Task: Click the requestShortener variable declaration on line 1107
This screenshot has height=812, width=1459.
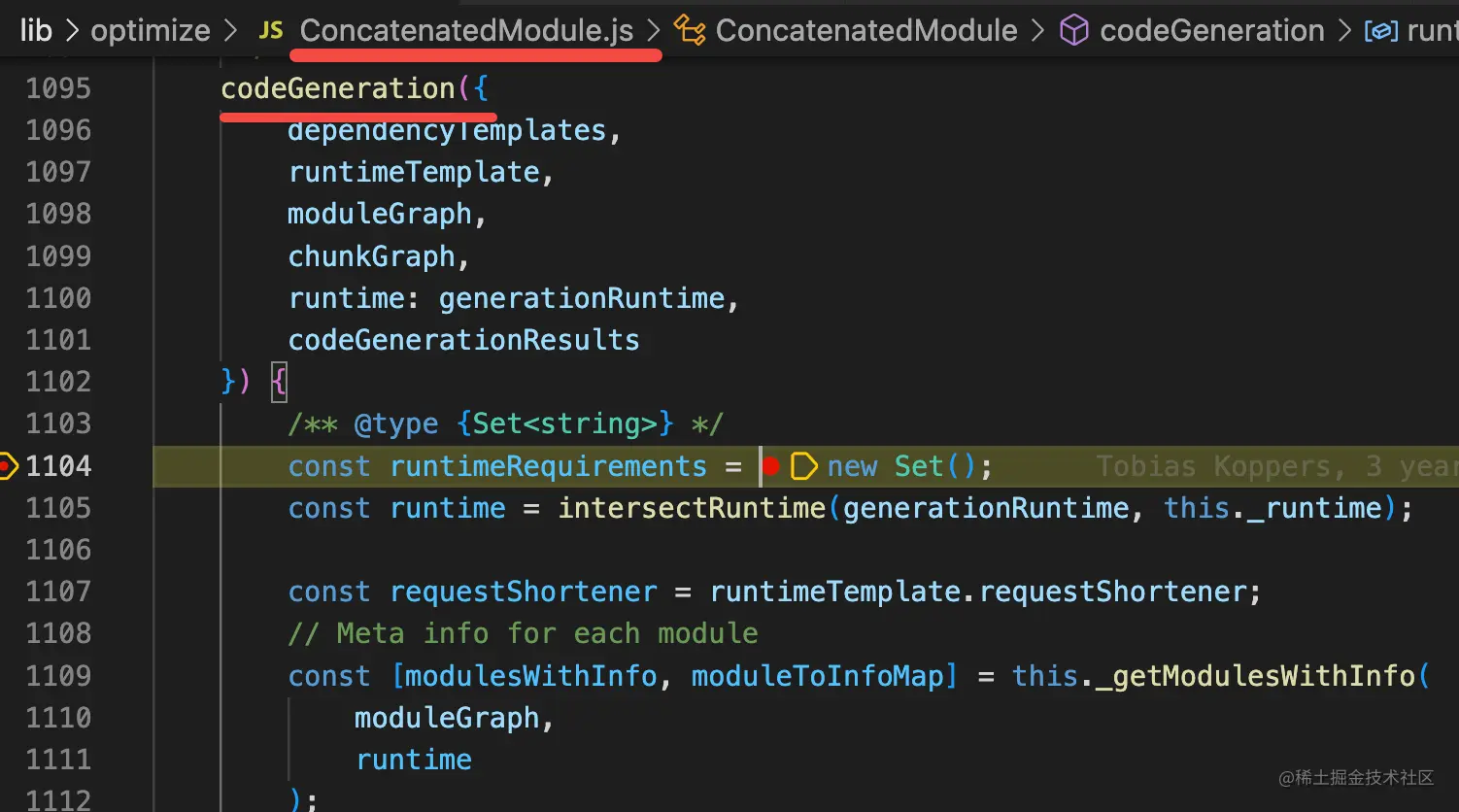Action: click(x=523, y=592)
